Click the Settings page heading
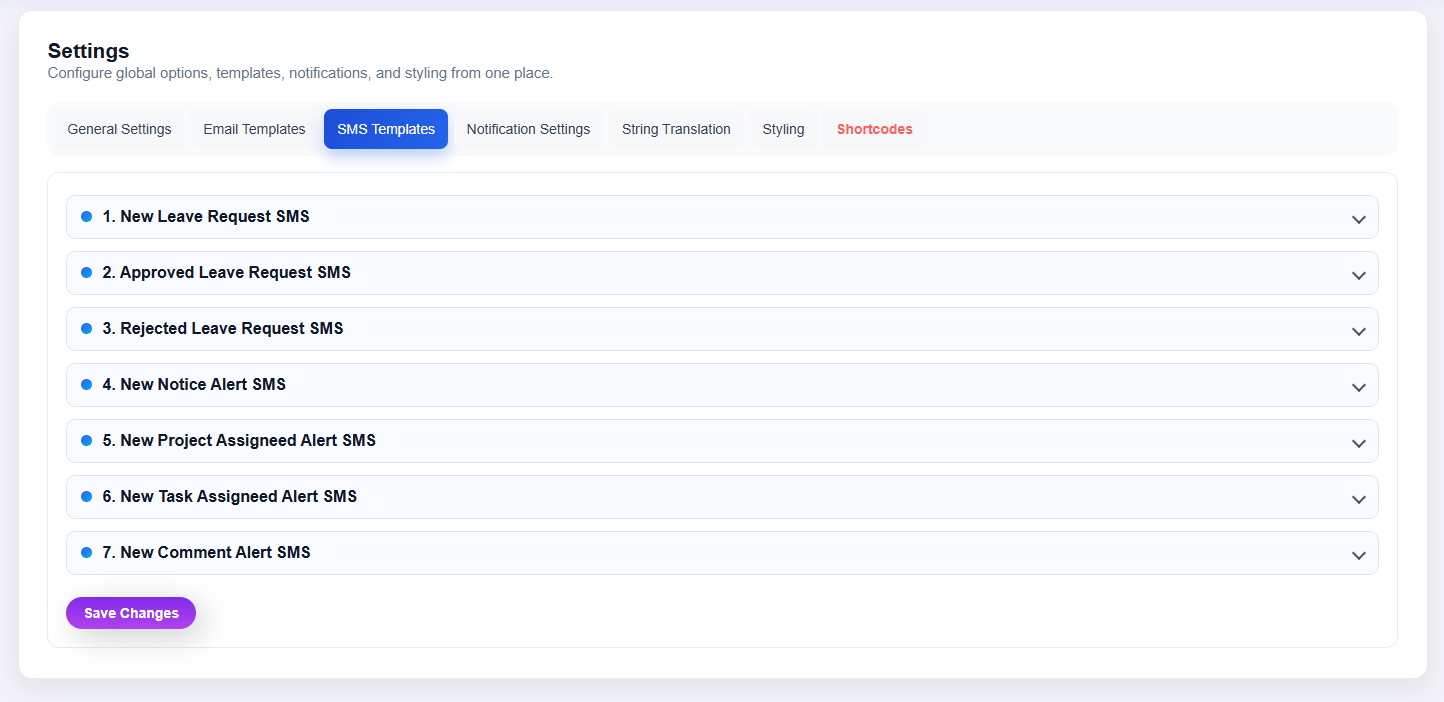Viewport: 1444px width, 702px height. coord(88,51)
